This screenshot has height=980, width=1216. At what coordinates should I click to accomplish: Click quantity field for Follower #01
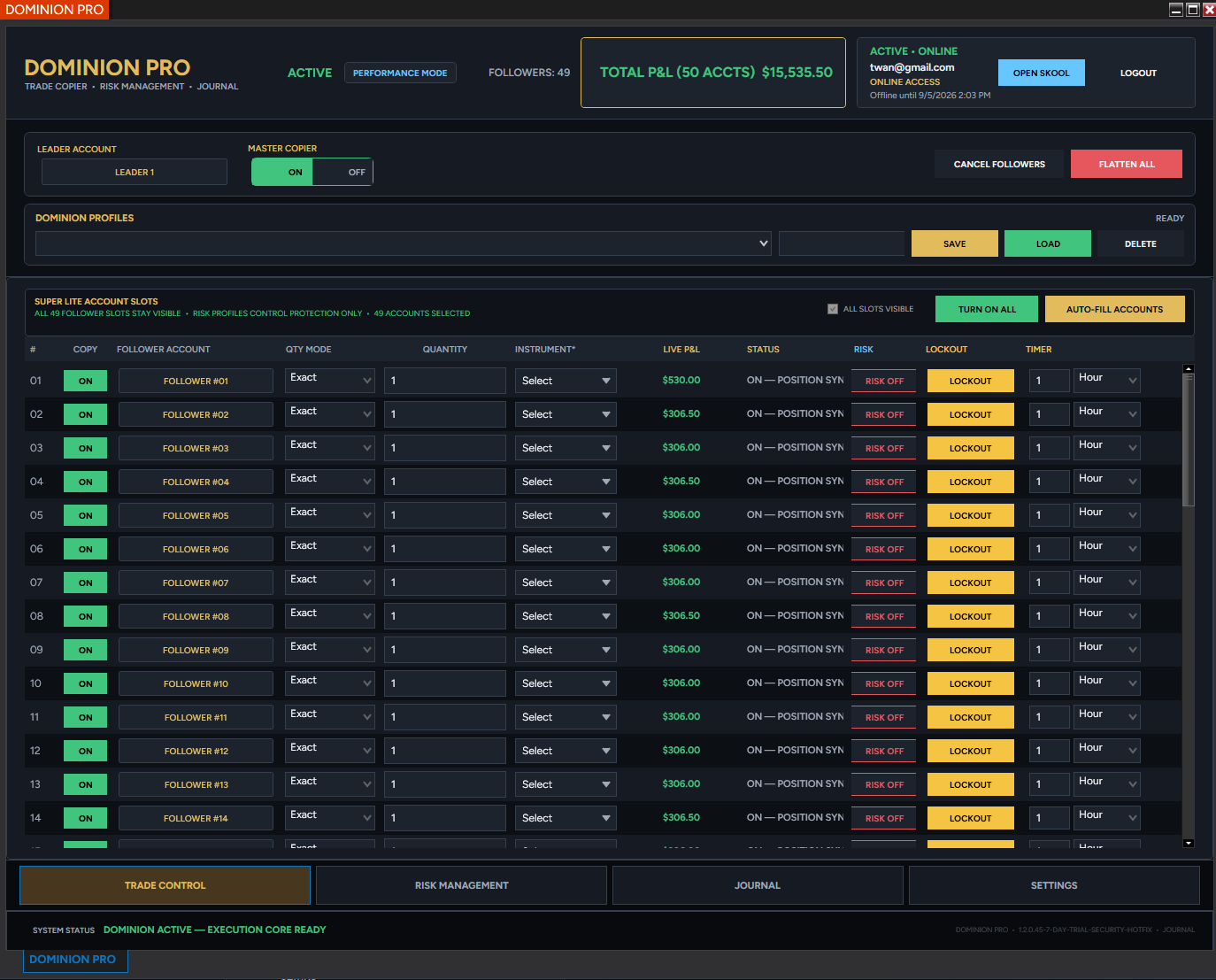[x=445, y=381]
